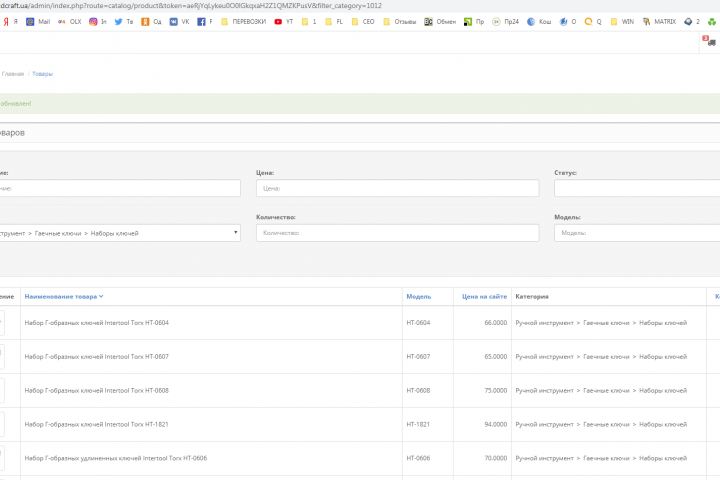Open the Кош bookmark
This screenshot has width=720, height=480.
click(539, 22)
